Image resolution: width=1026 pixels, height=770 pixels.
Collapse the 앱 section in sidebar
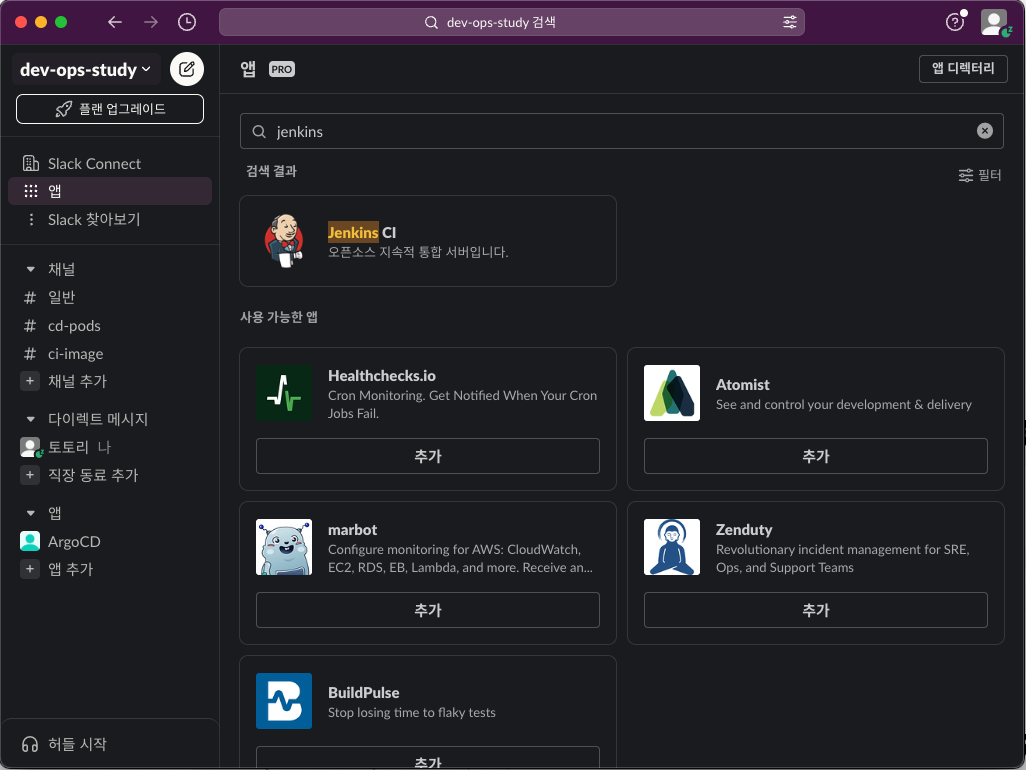click(x=30, y=513)
